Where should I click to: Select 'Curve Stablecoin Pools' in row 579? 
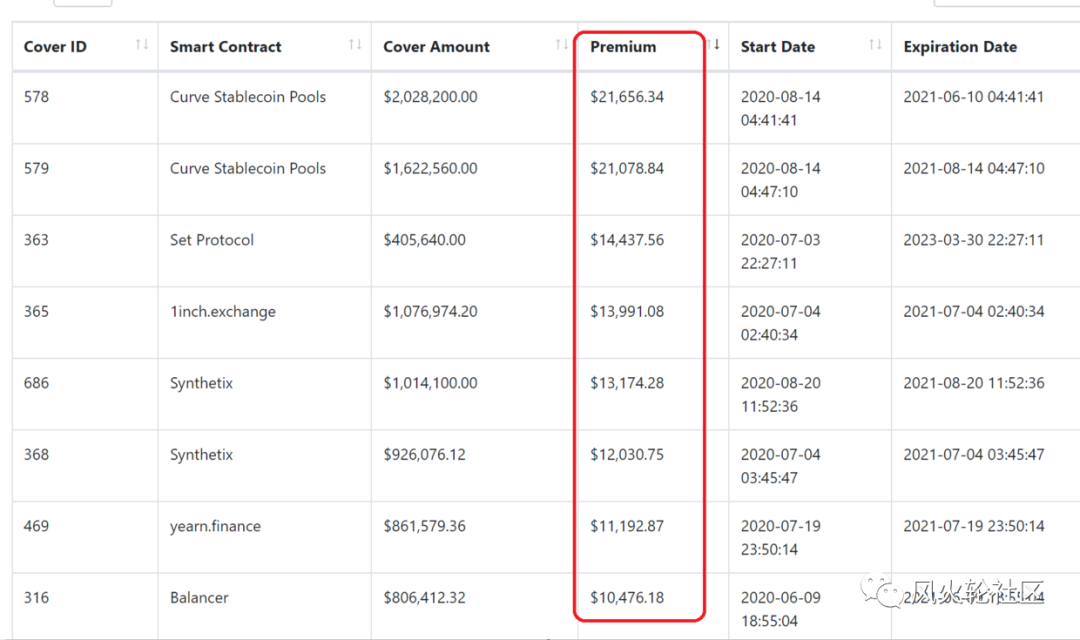point(248,169)
